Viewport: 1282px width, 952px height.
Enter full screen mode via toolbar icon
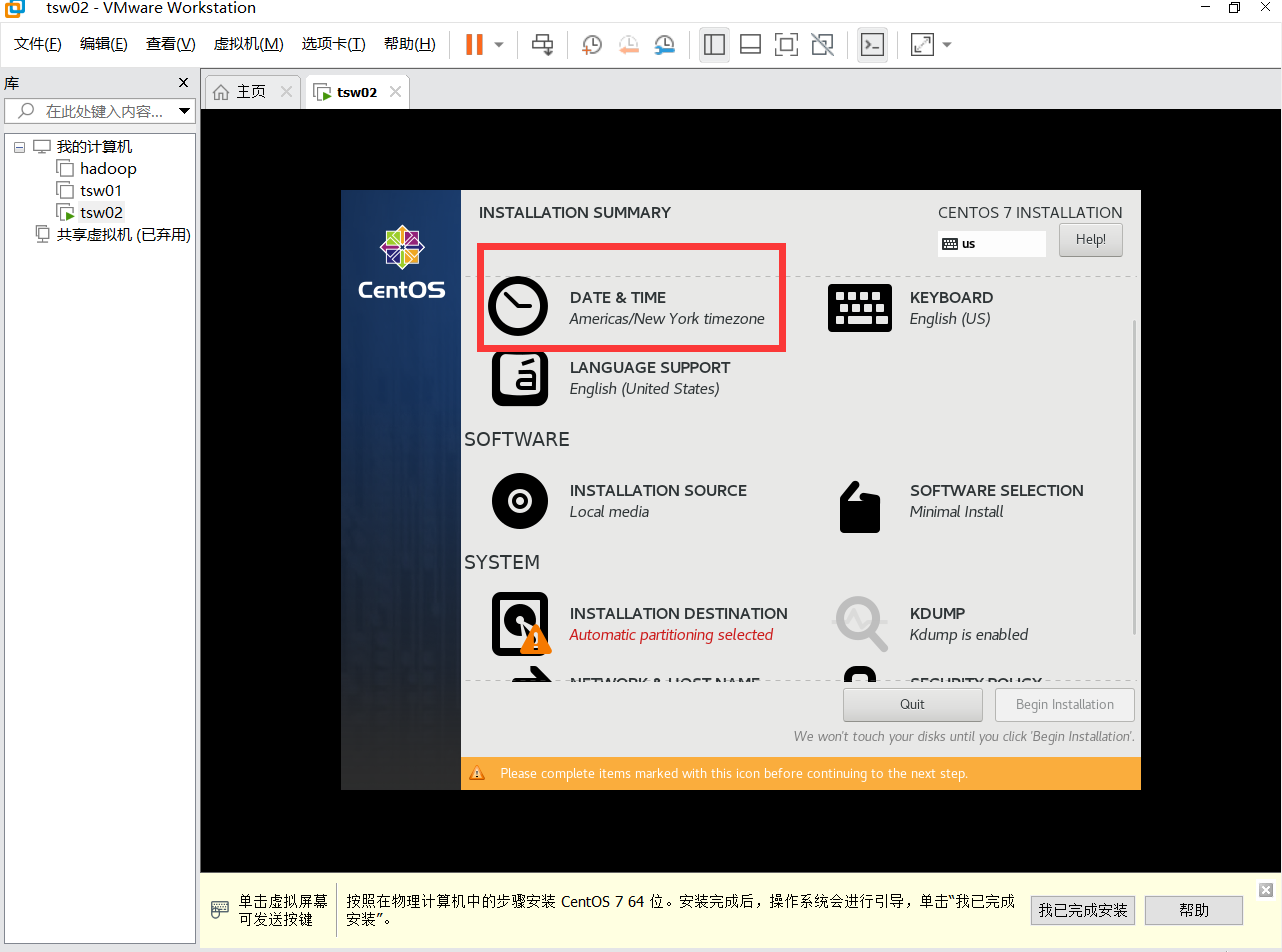click(x=786, y=44)
